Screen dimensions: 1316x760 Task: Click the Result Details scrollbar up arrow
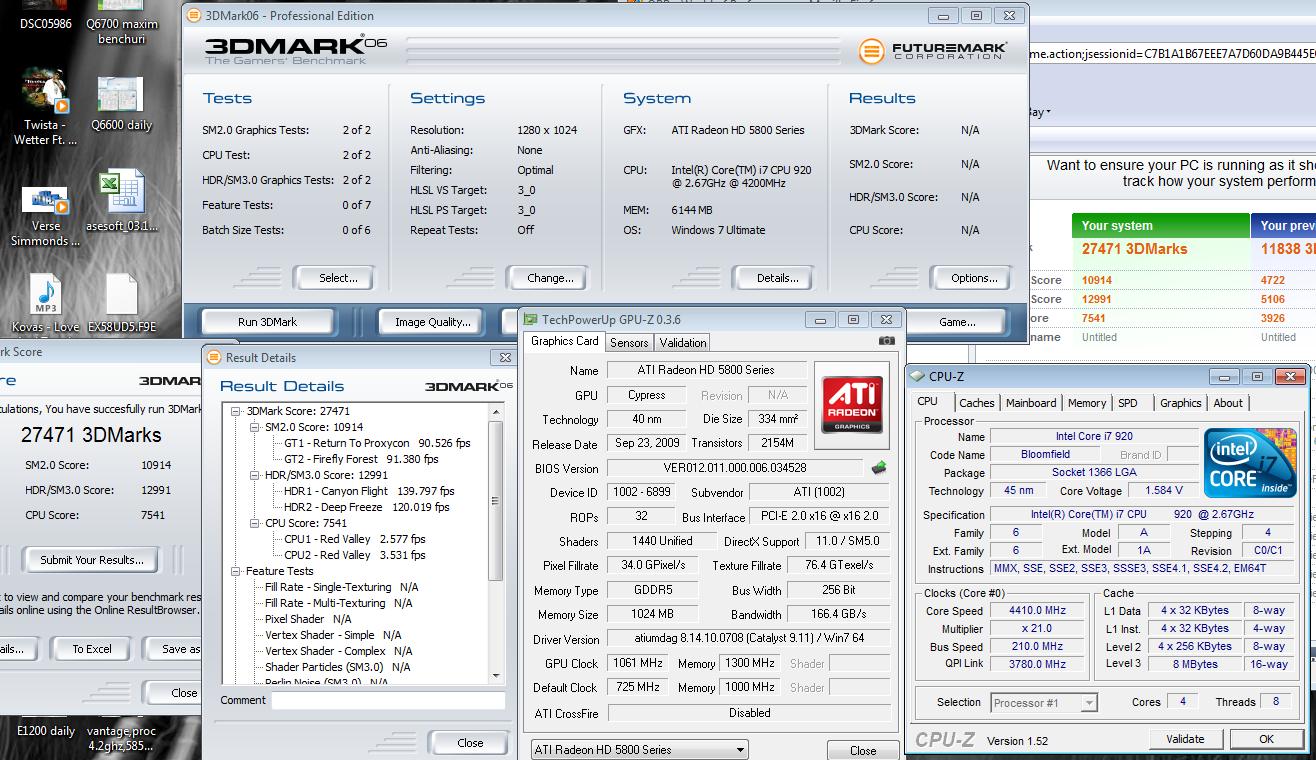(x=496, y=411)
